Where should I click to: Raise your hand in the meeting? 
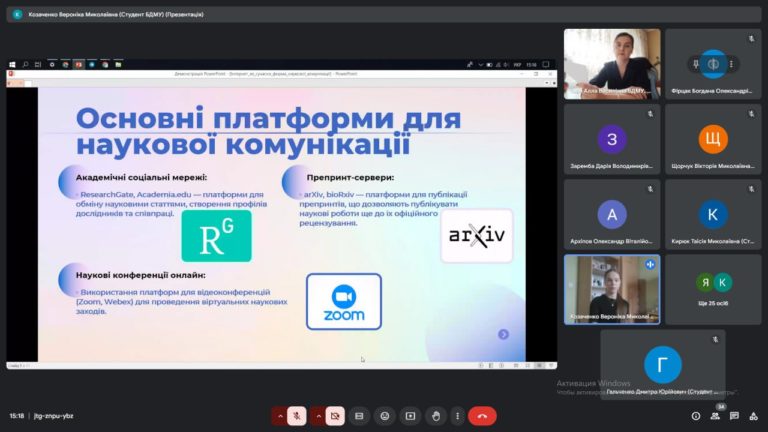point(434,415)
